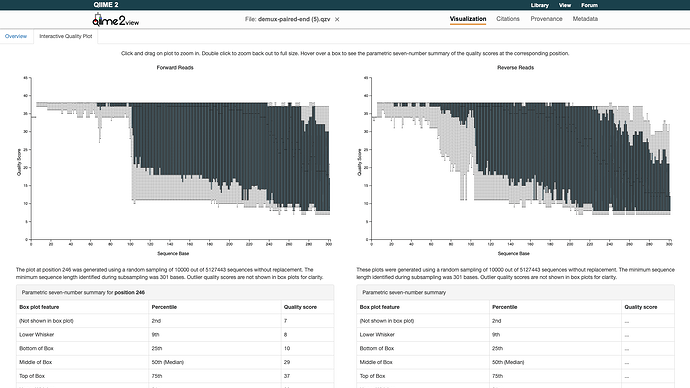The height and width of the screenshot is (388, 690).
Task: Click inside the Reverse Reads quality plot
Action: point(521,158)
